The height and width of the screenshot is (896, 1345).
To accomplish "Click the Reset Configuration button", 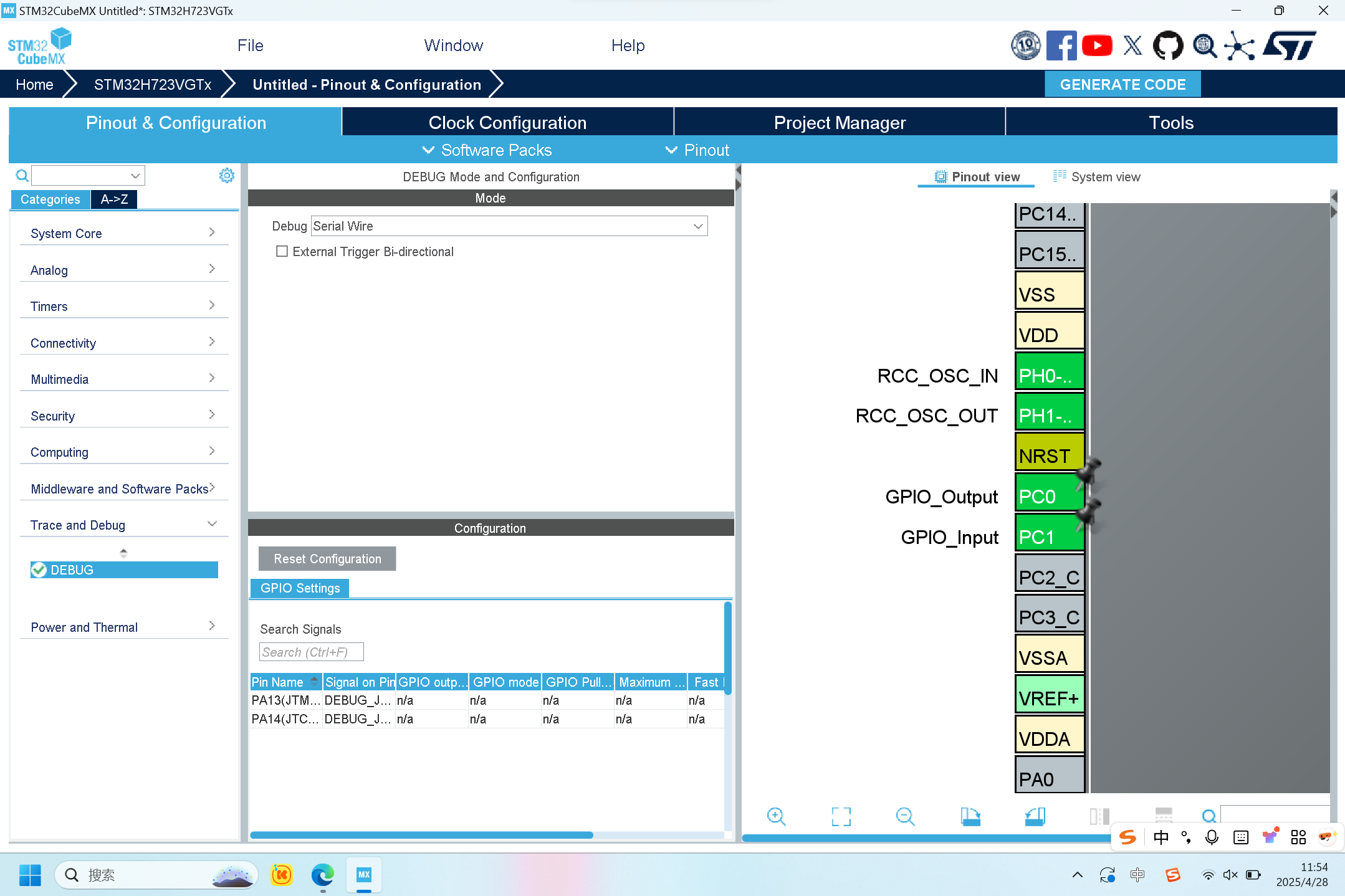I will coord(327,559).
